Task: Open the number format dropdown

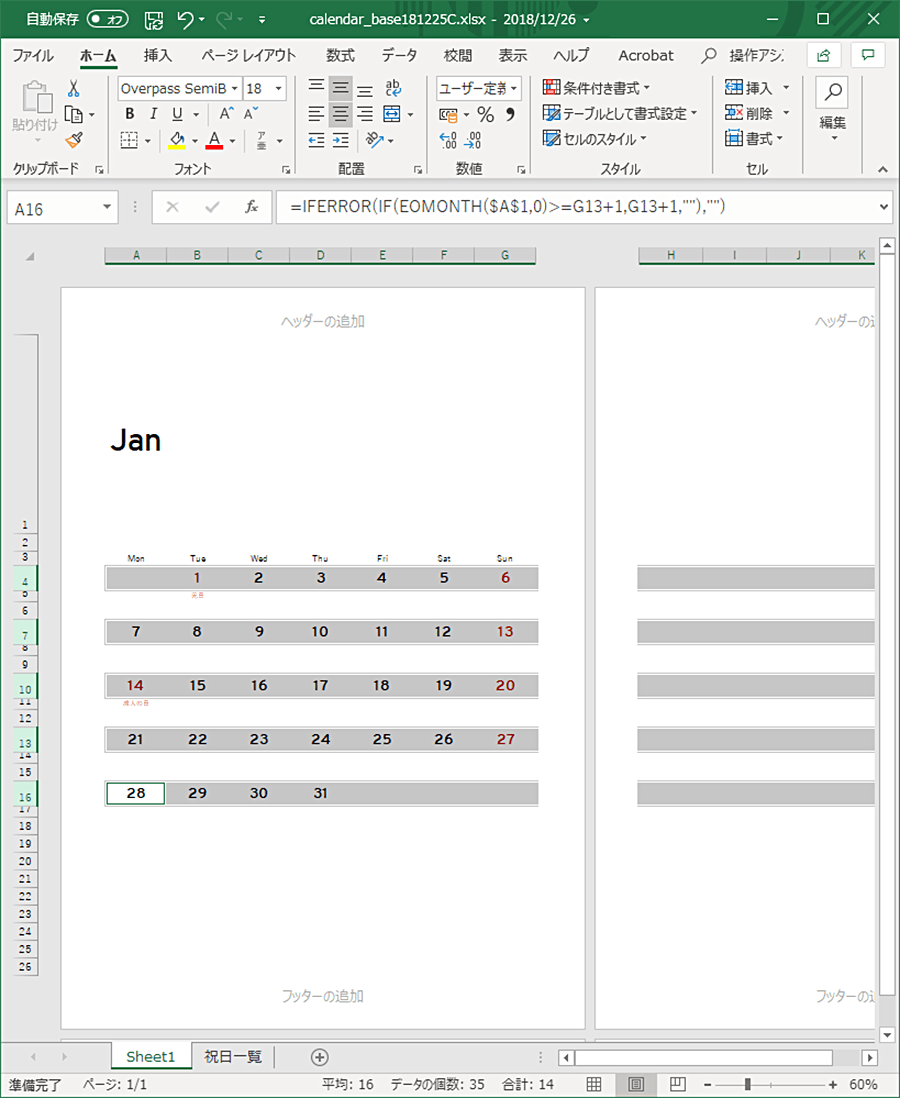Action: coord(514,88)
